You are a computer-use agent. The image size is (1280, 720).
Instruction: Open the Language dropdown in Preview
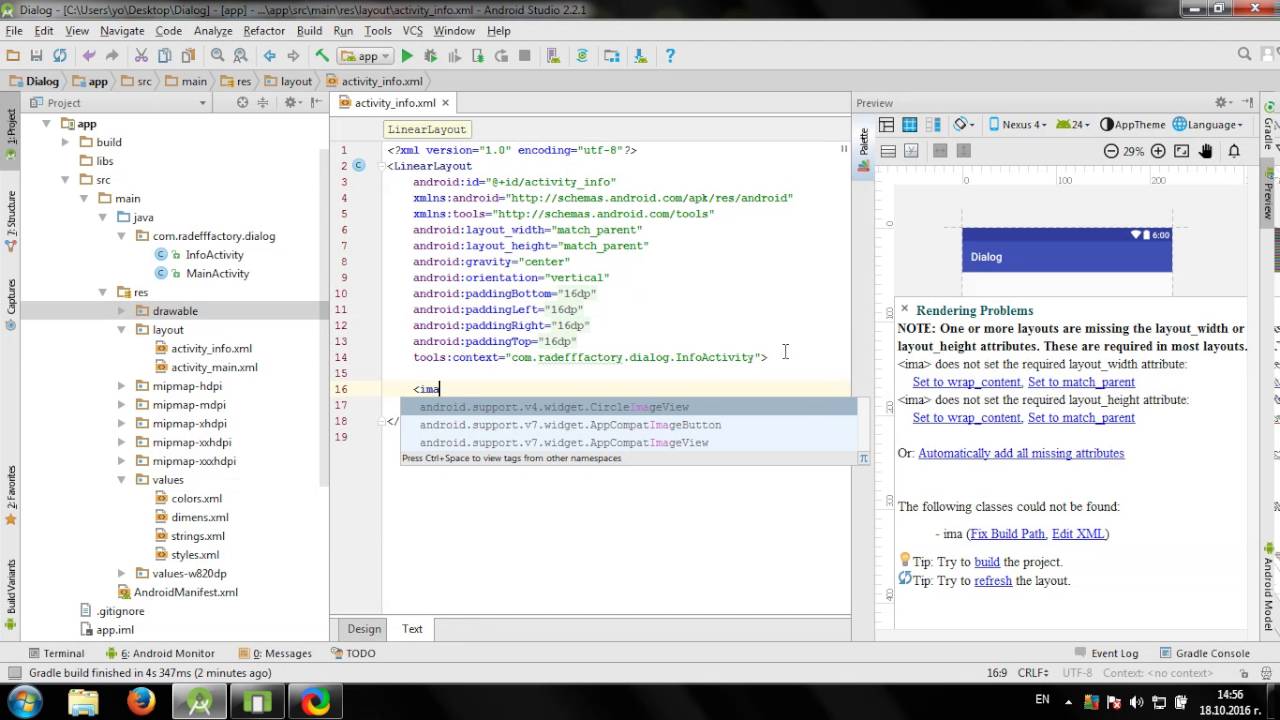coord(1208,125)
